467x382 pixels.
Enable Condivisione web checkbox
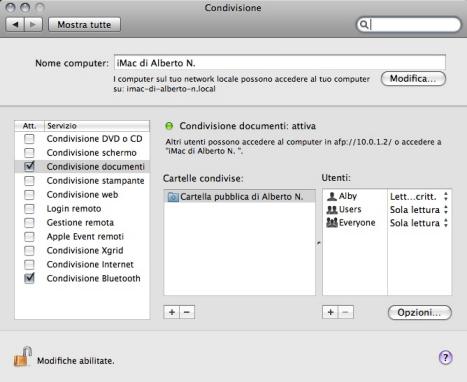(x=29, y=195)
